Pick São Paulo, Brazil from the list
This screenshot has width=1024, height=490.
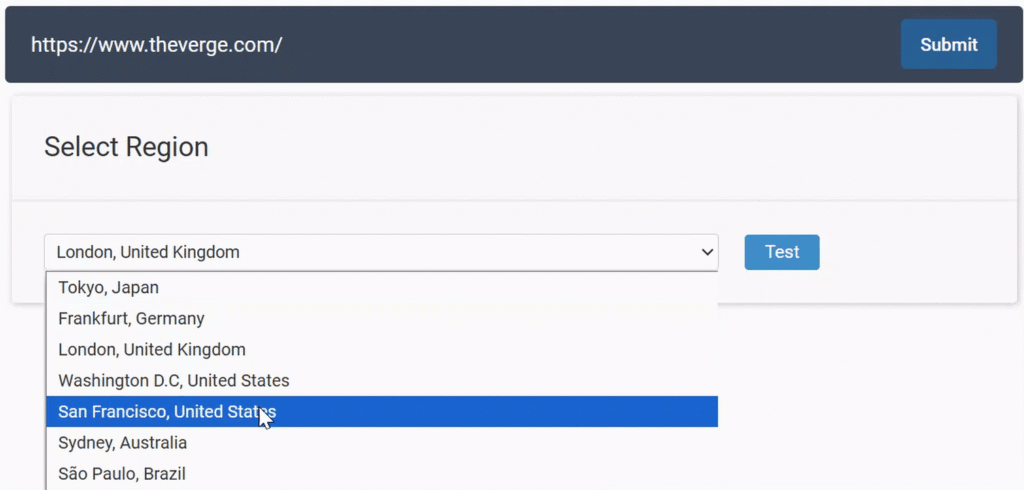122,474
